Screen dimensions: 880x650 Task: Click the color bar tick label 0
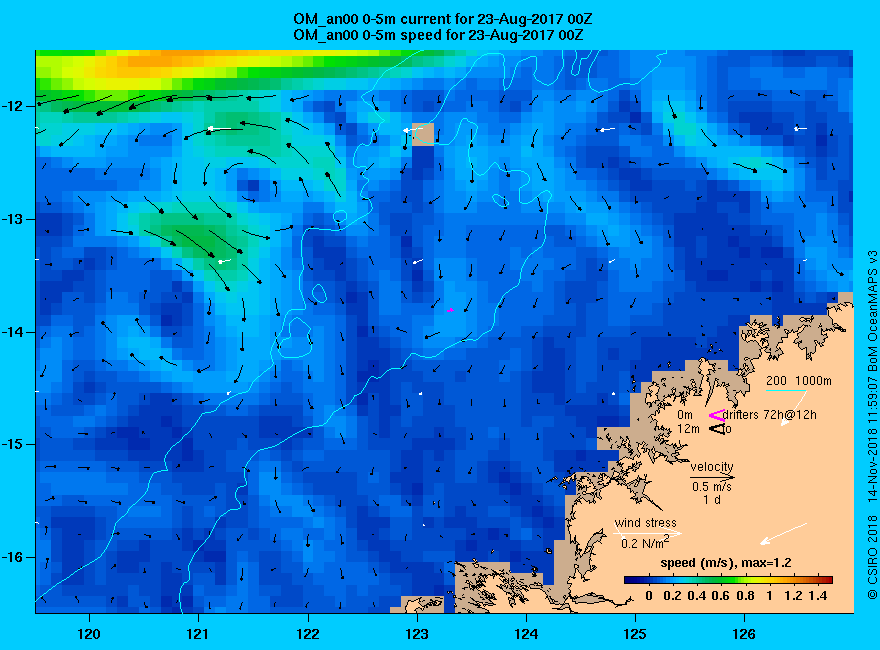(649, 596)
